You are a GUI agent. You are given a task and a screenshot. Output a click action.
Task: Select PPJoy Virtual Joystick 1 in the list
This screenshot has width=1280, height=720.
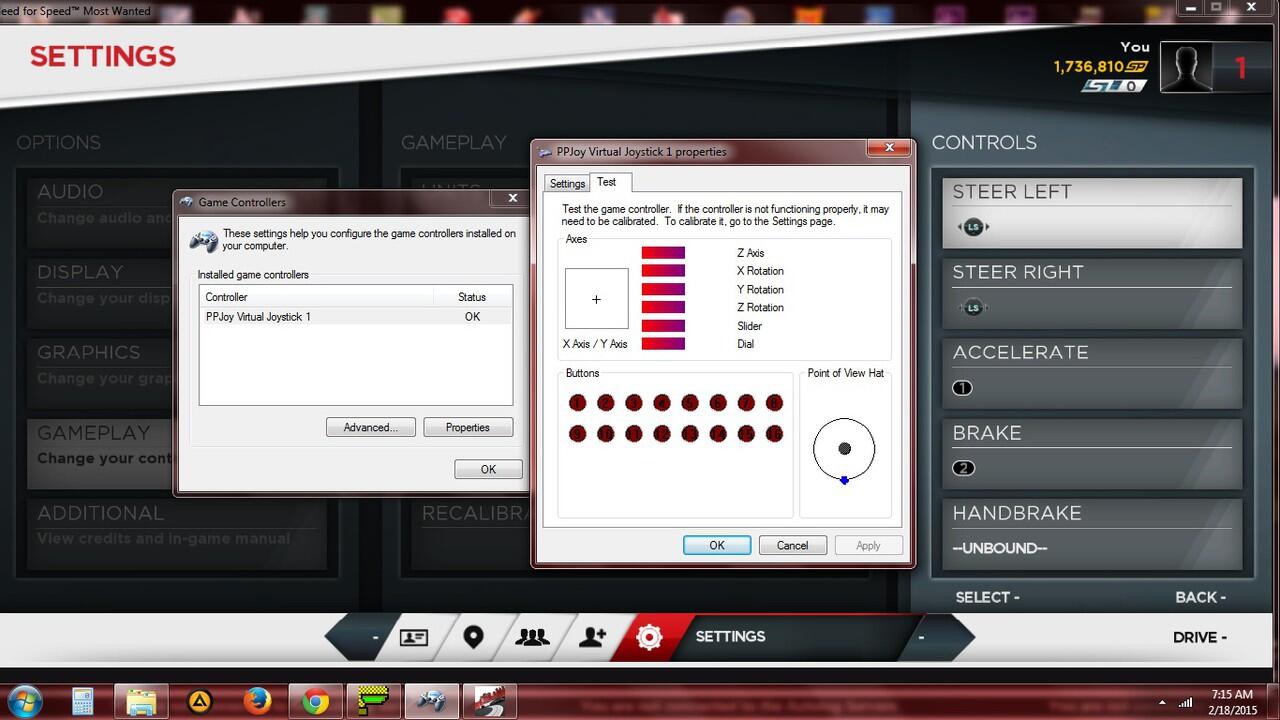[258, 317]
